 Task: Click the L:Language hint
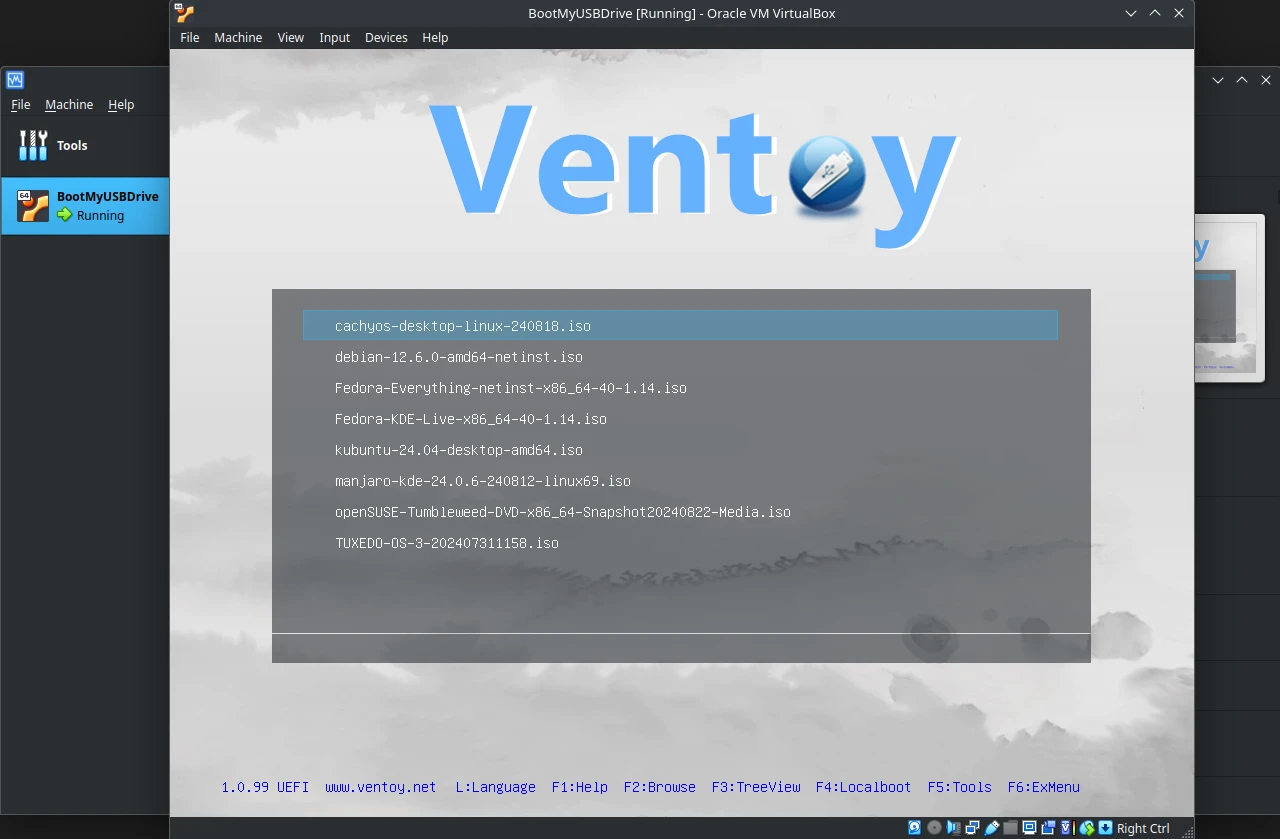(x=495, y=787)
